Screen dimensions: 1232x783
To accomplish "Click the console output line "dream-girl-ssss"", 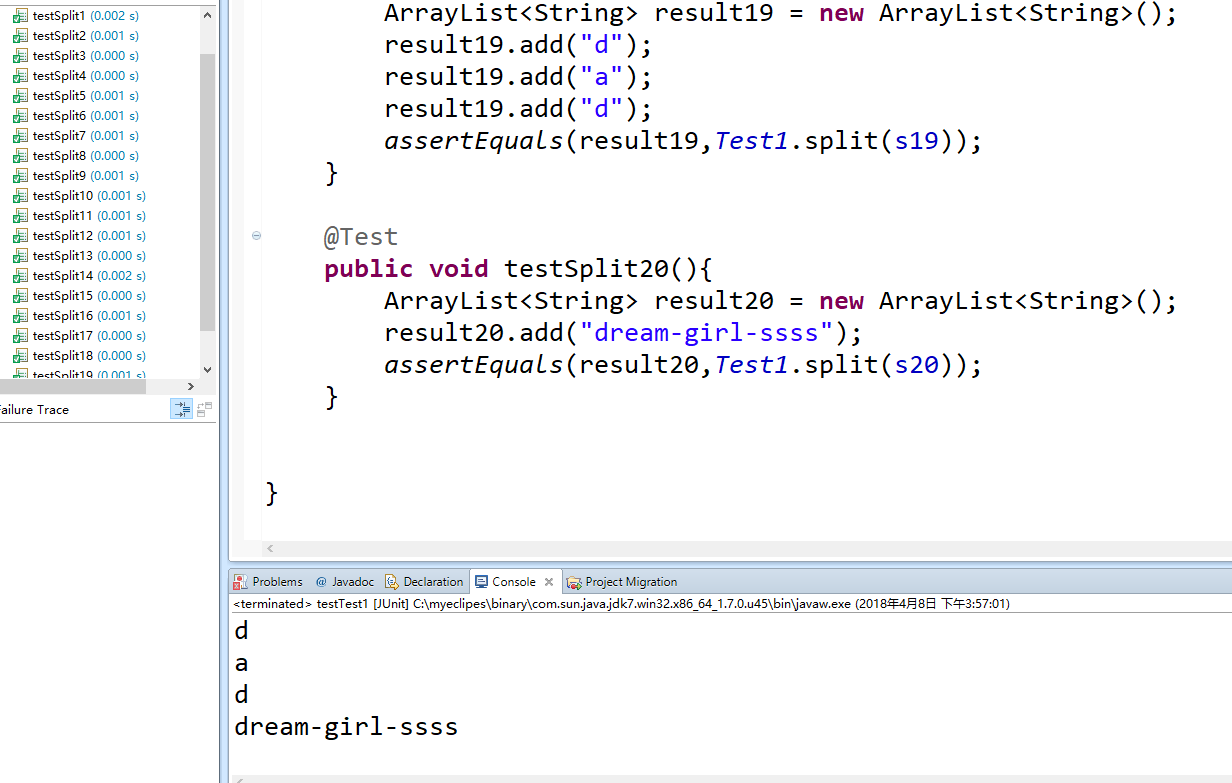I will (x=346, y=727).
